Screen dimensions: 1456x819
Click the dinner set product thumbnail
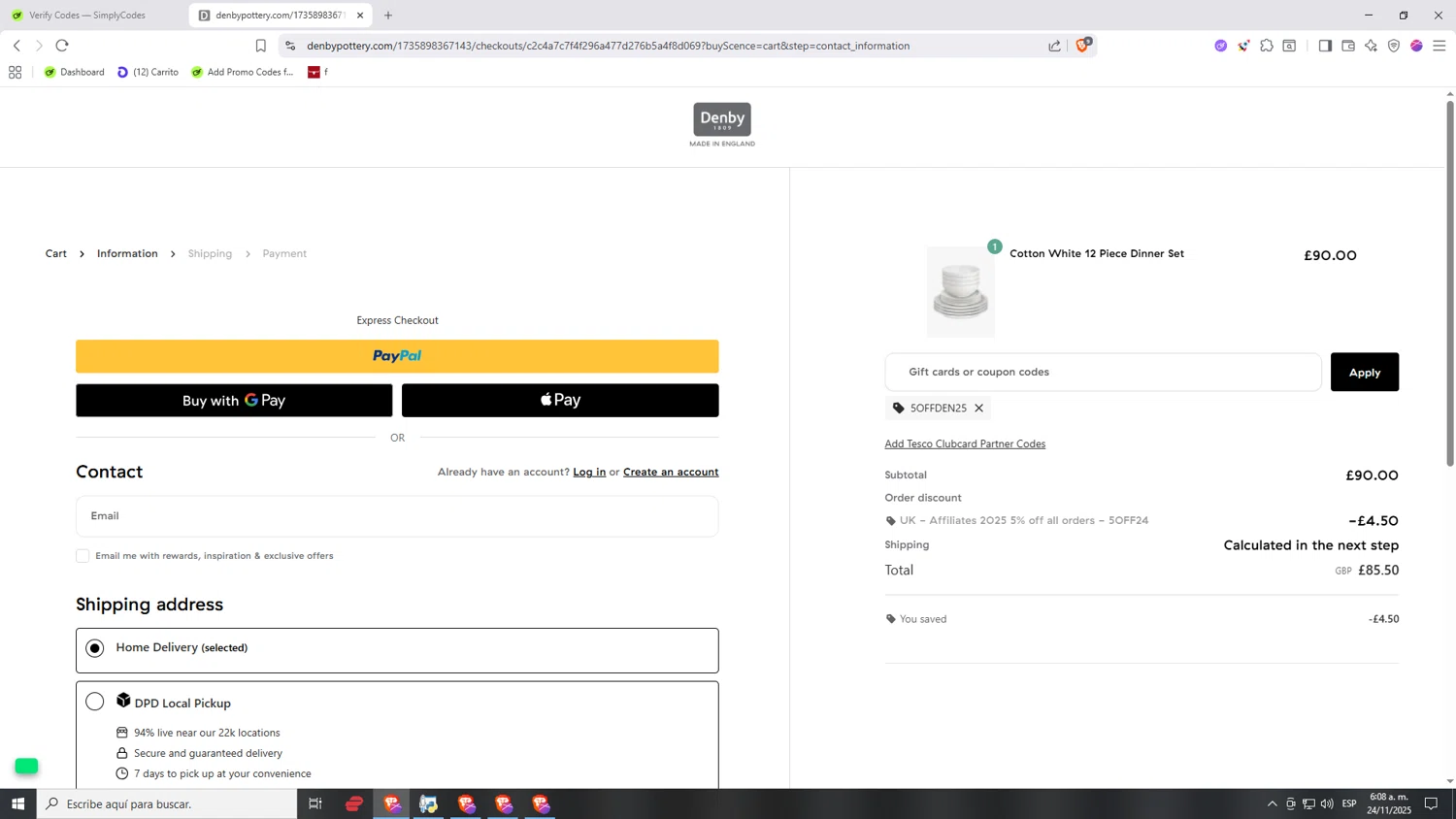(x=961, y=292)
